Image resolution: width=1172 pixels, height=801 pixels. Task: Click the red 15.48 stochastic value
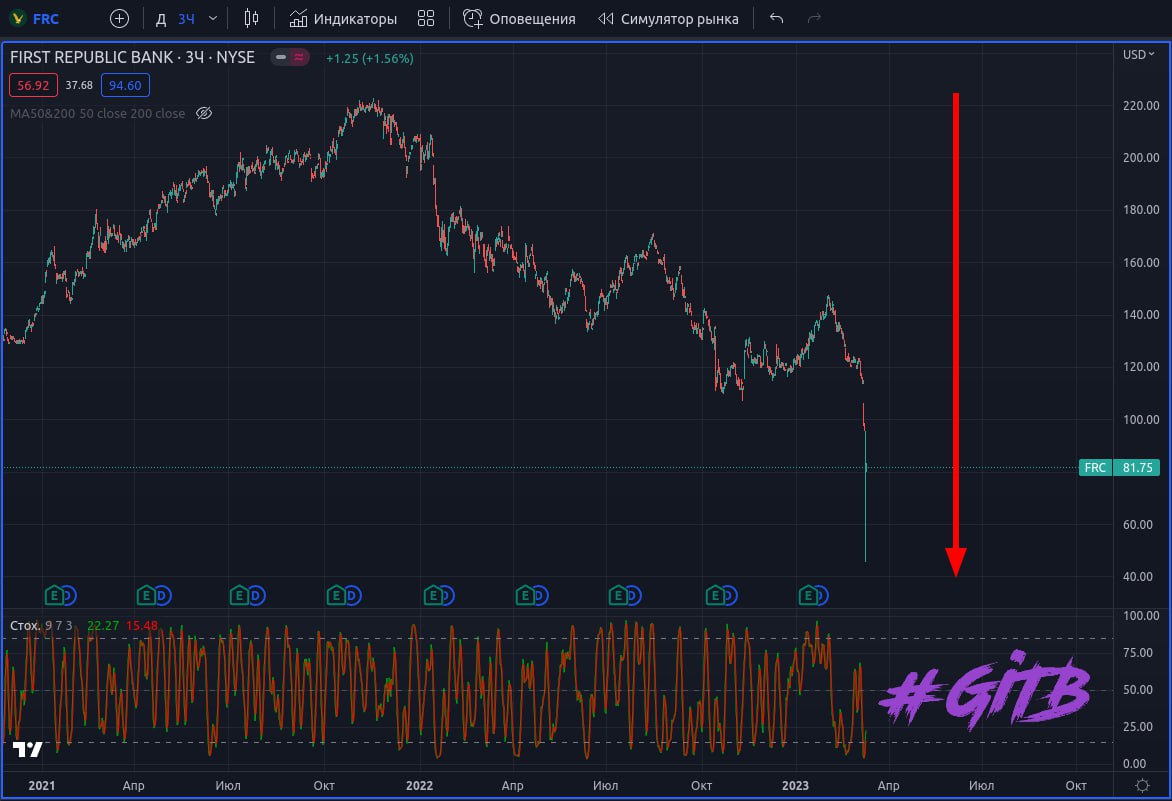pos(142,625)
